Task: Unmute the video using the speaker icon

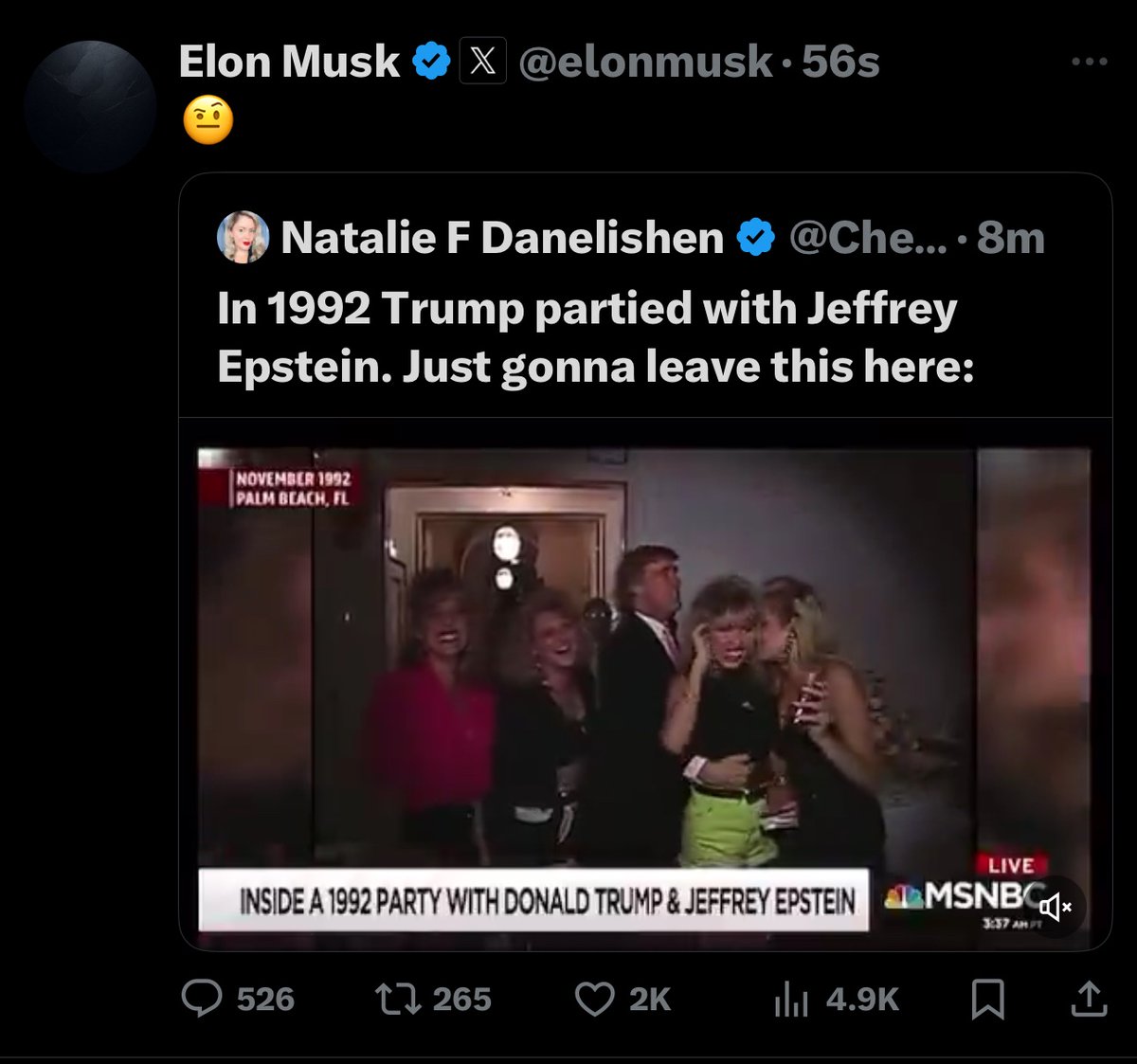Action: [x=1055, y=908]
